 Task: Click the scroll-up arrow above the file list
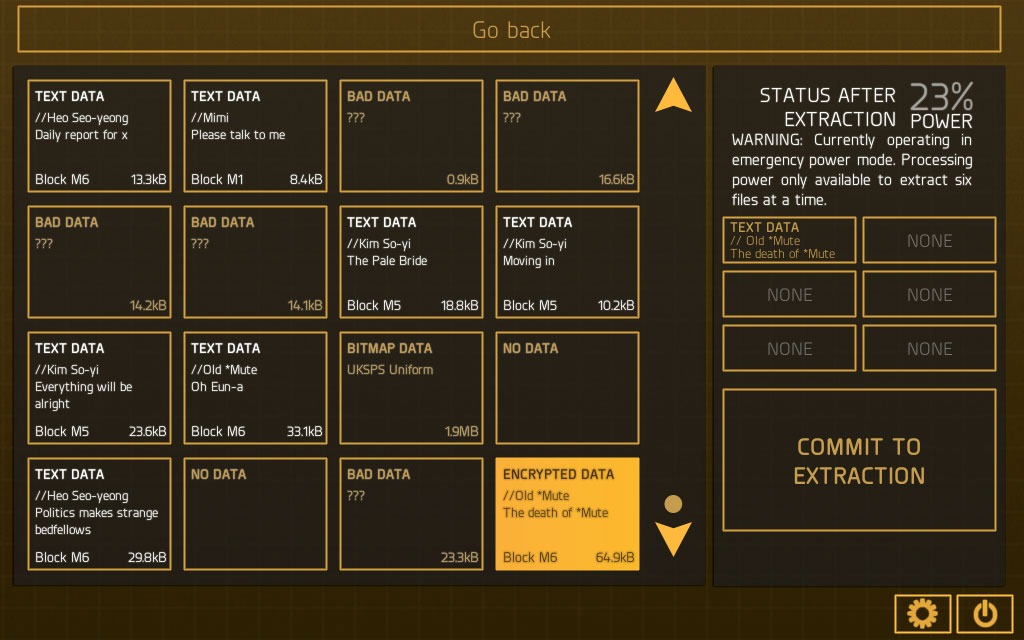click(675, 95)
